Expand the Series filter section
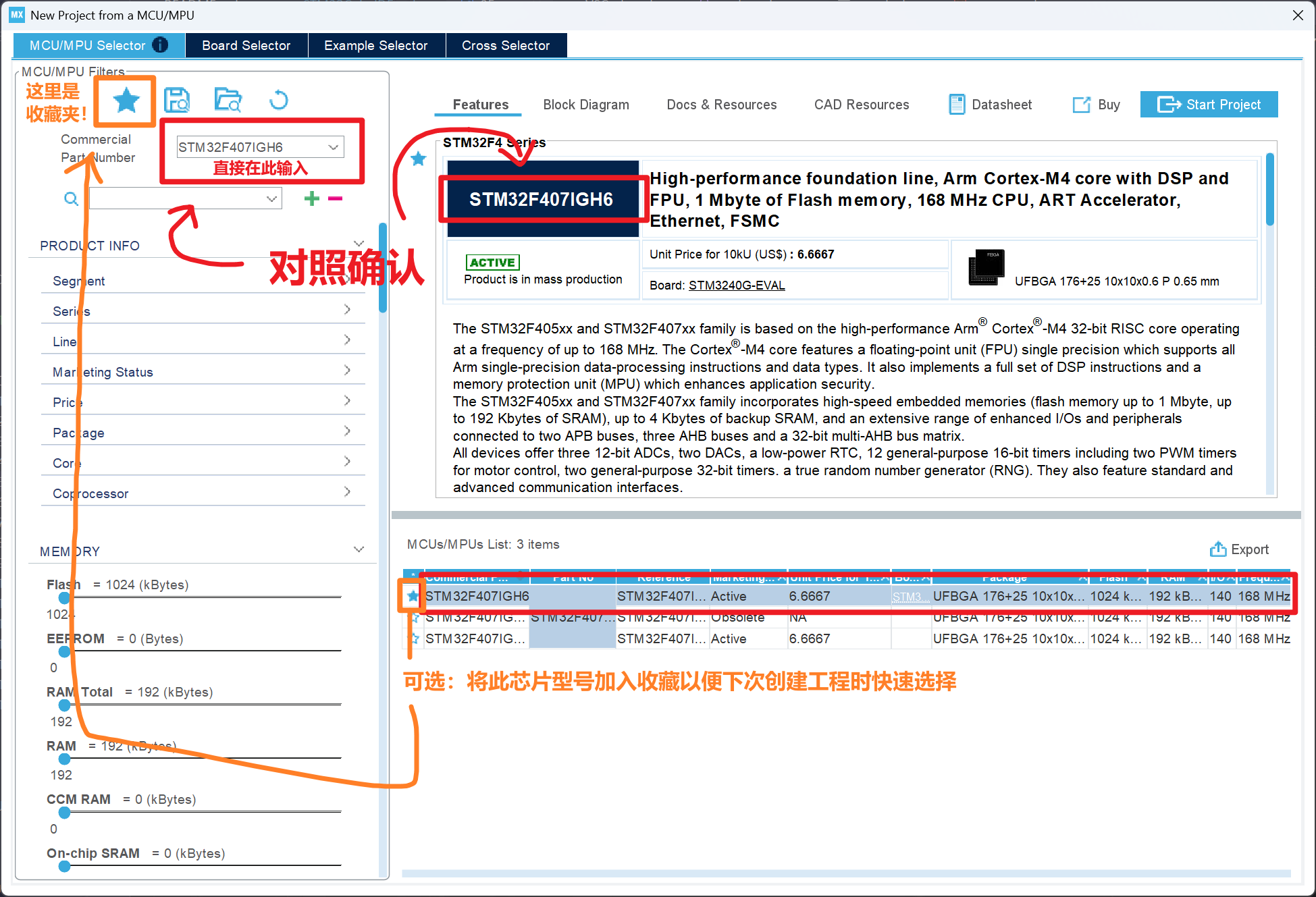Viewport: 1316px width, 897px height. pos(347,310)
